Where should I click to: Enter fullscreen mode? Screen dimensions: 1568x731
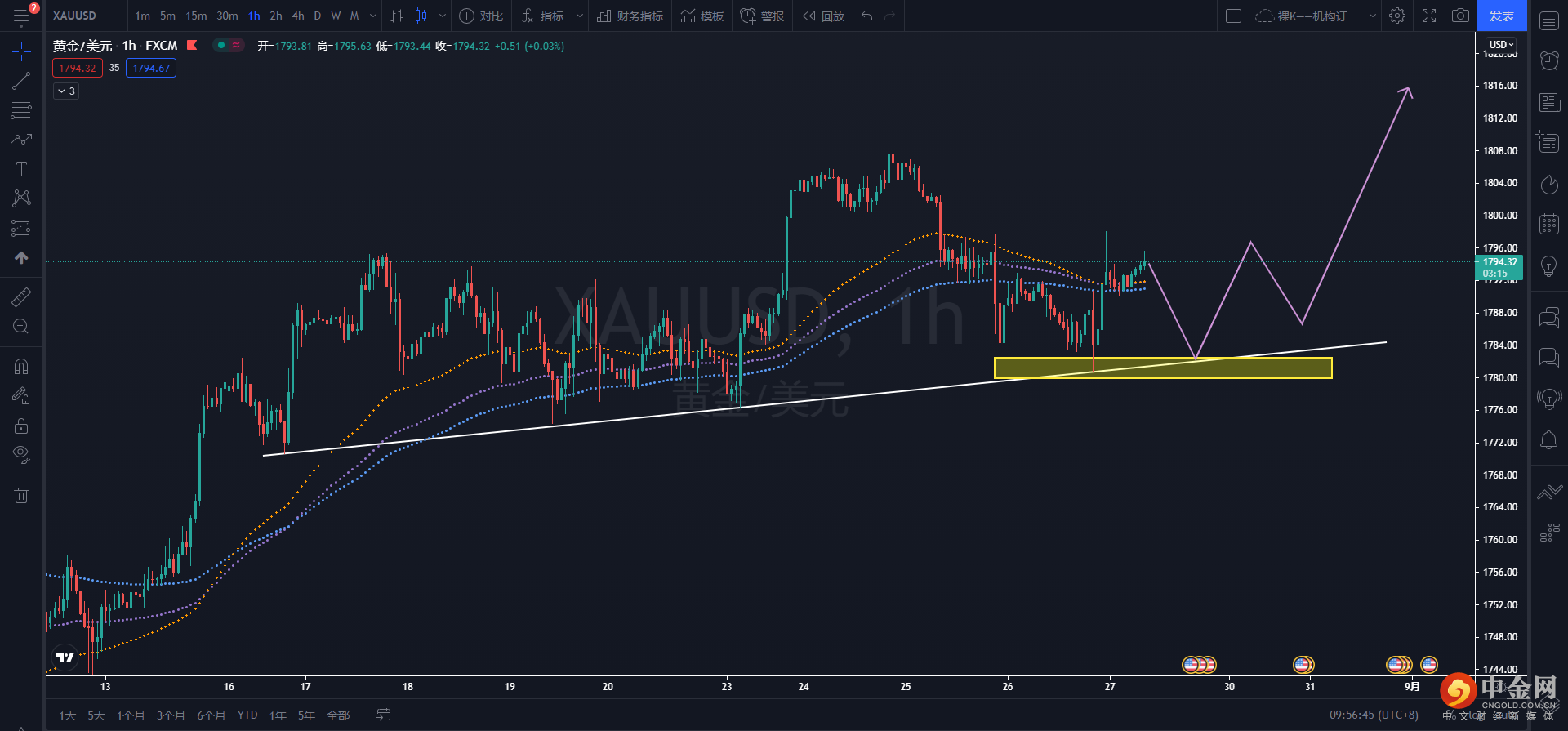pos(1429,16)
